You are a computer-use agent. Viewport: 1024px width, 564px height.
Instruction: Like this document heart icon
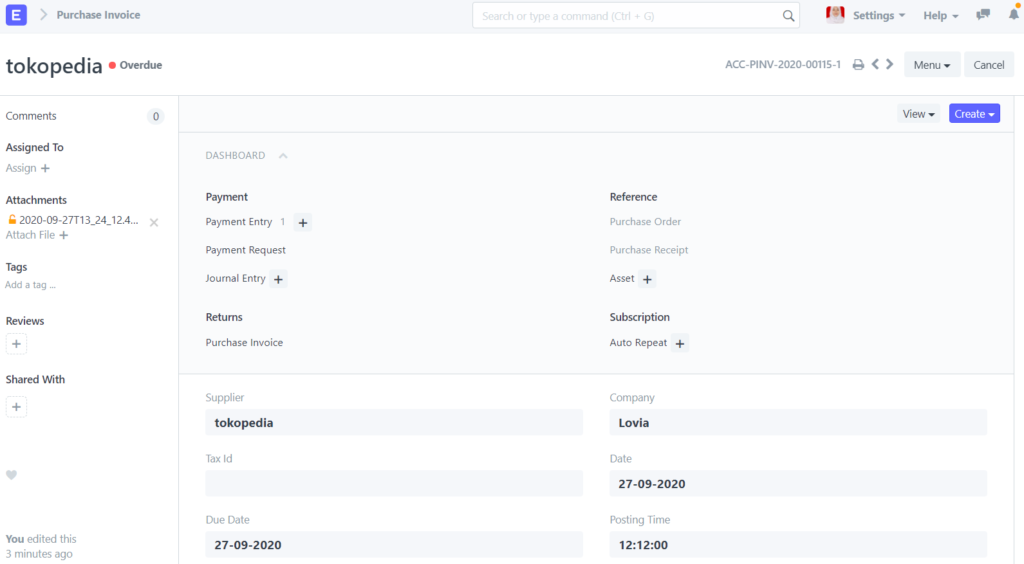(x=11, y=475)
